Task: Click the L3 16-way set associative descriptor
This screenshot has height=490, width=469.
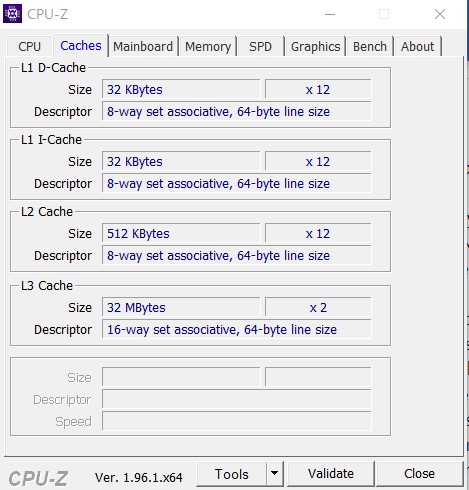Action: (x=237, y=329)
